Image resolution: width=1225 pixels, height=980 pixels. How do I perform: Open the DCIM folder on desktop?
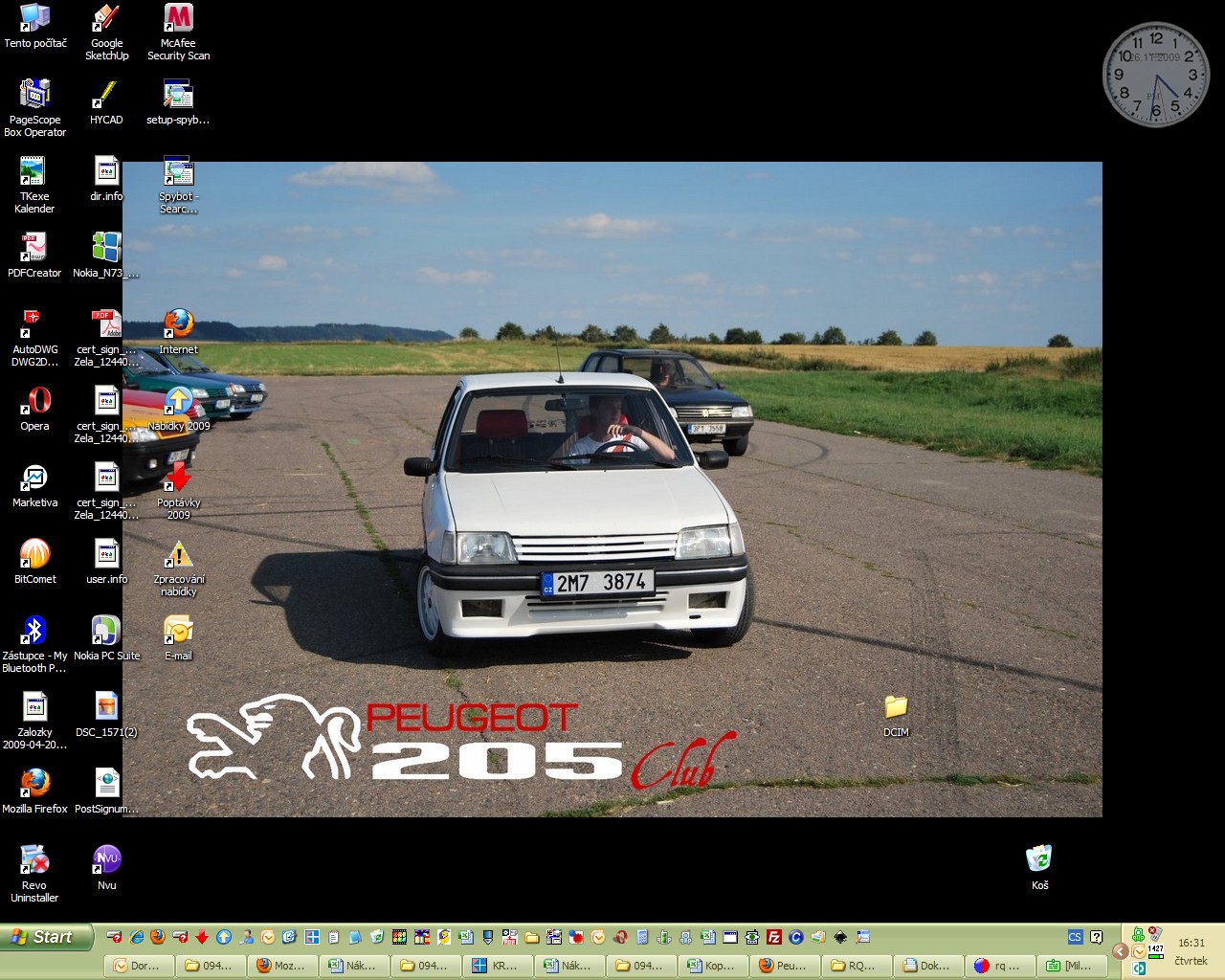point(896,708)
